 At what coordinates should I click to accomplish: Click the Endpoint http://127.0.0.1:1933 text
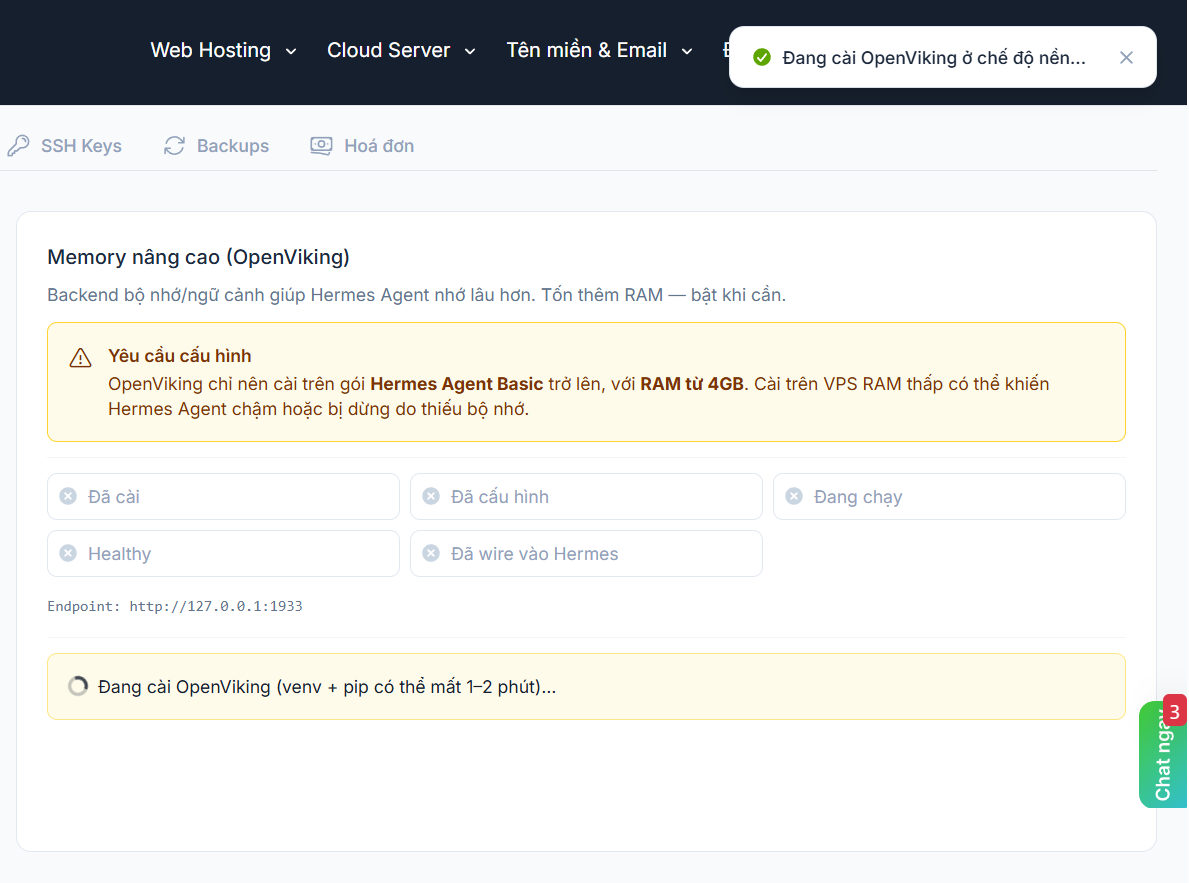point(175,606)
